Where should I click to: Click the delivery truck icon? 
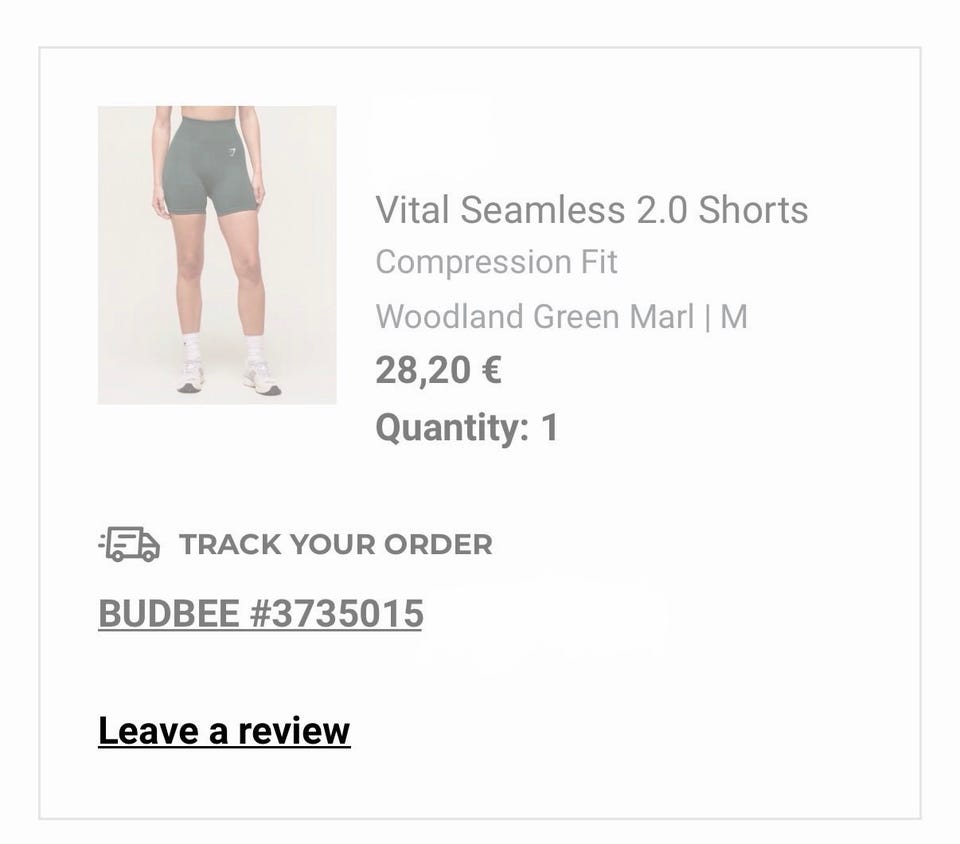pyautogui.click(x=130, y=544)
